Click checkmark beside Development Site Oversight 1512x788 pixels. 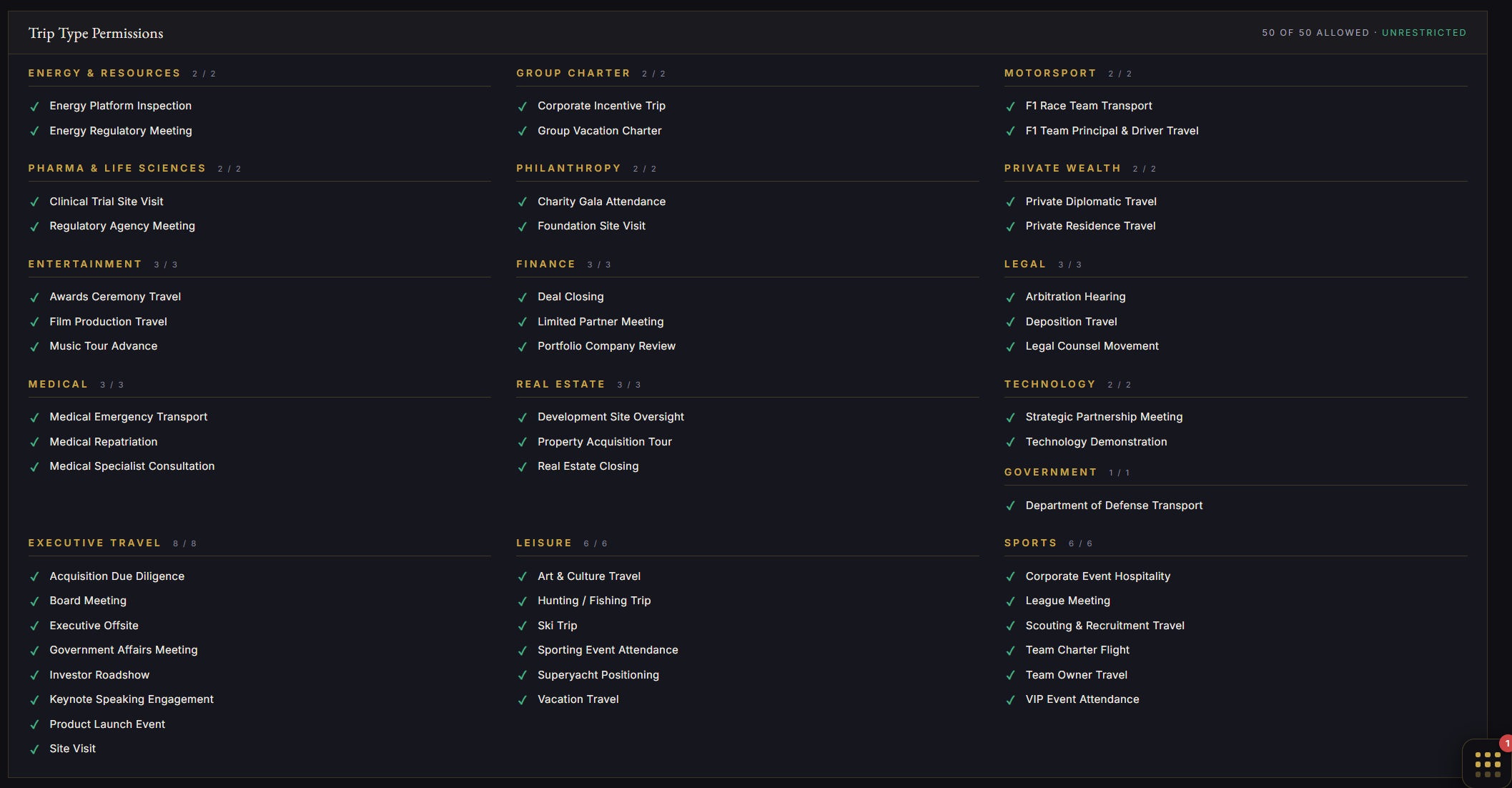[x=523, y=418]
